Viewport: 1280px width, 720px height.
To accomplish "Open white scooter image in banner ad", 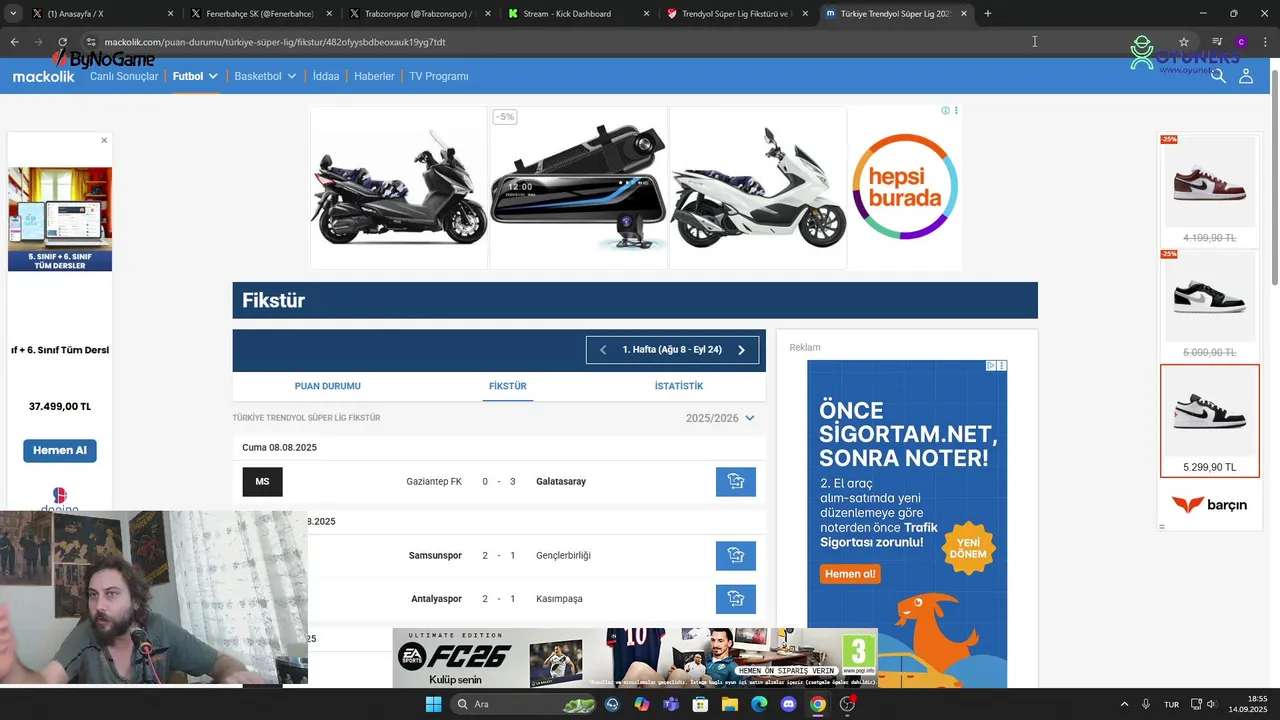I will 757,188.
